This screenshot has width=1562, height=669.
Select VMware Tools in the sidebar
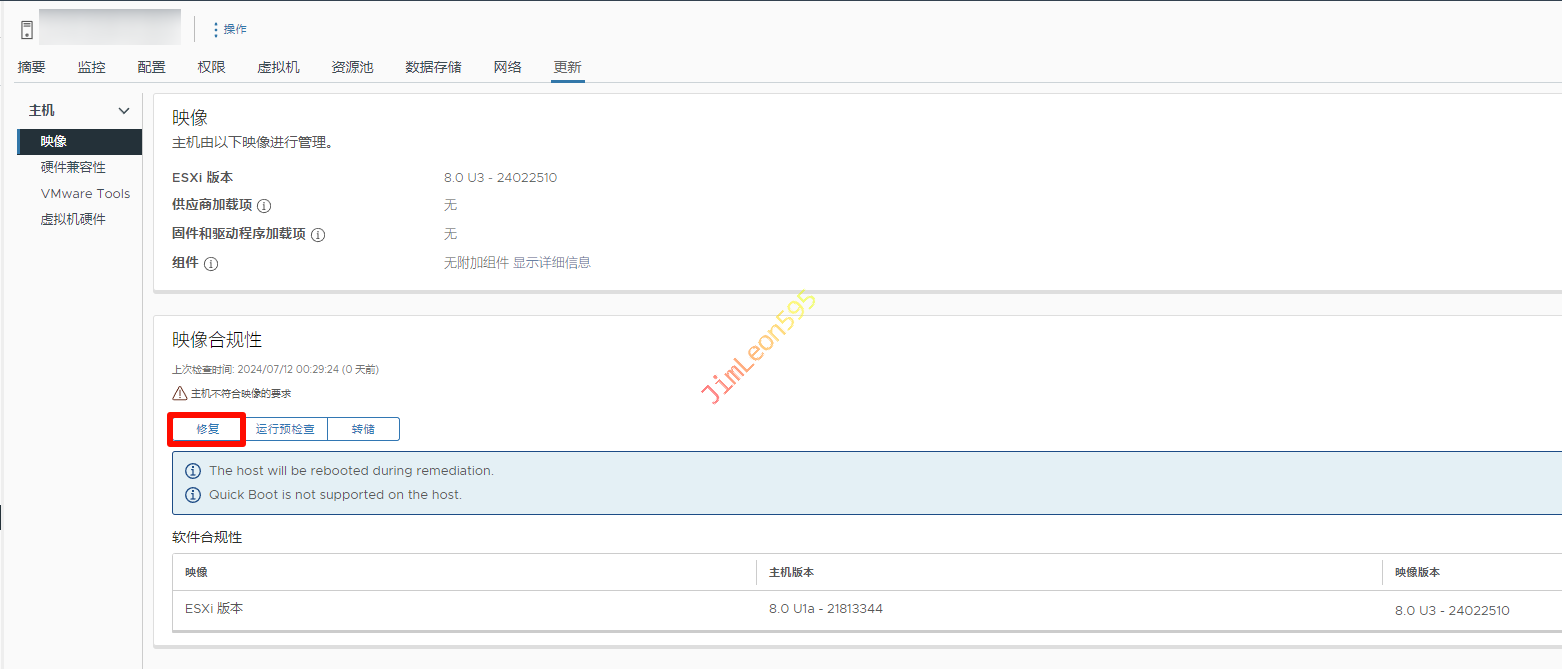[x=85, y=194]
